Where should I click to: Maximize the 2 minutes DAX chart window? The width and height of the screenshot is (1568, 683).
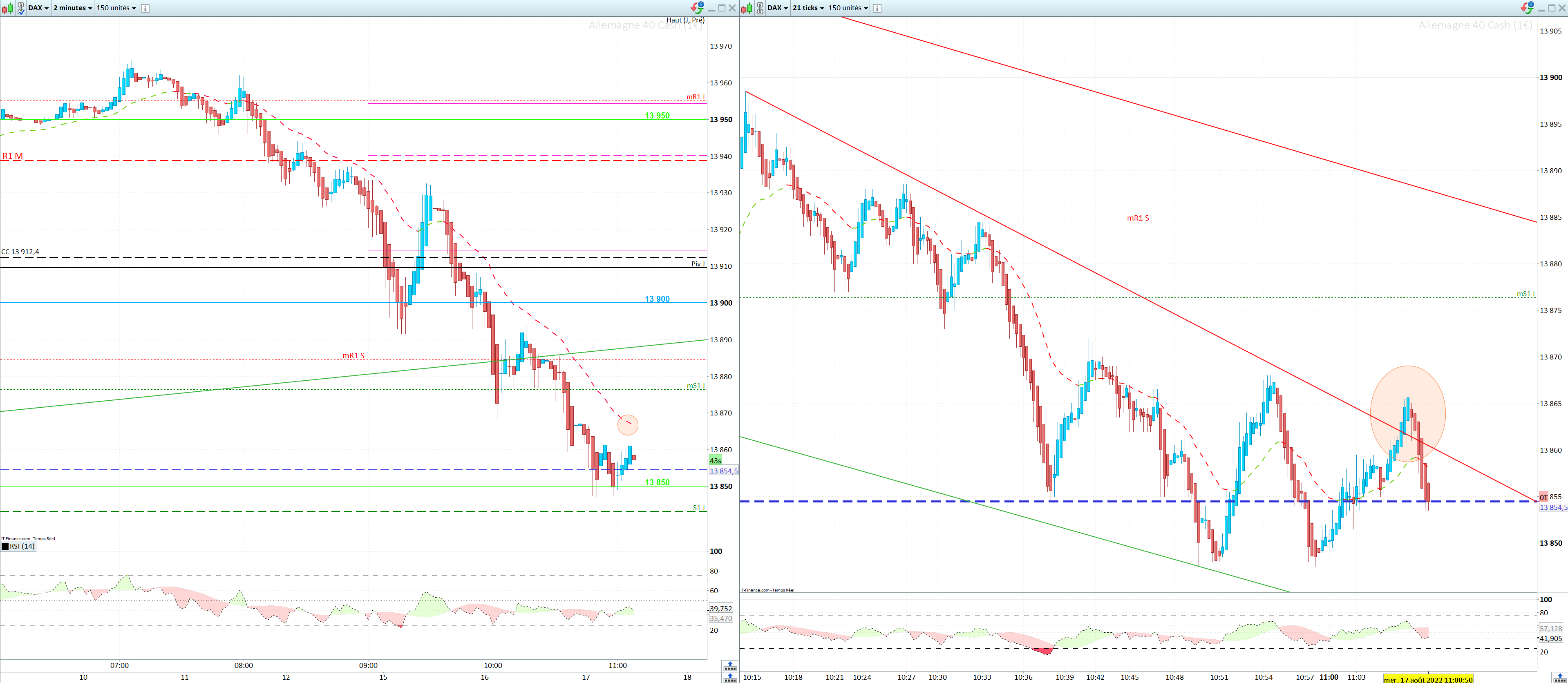[722, 8]
